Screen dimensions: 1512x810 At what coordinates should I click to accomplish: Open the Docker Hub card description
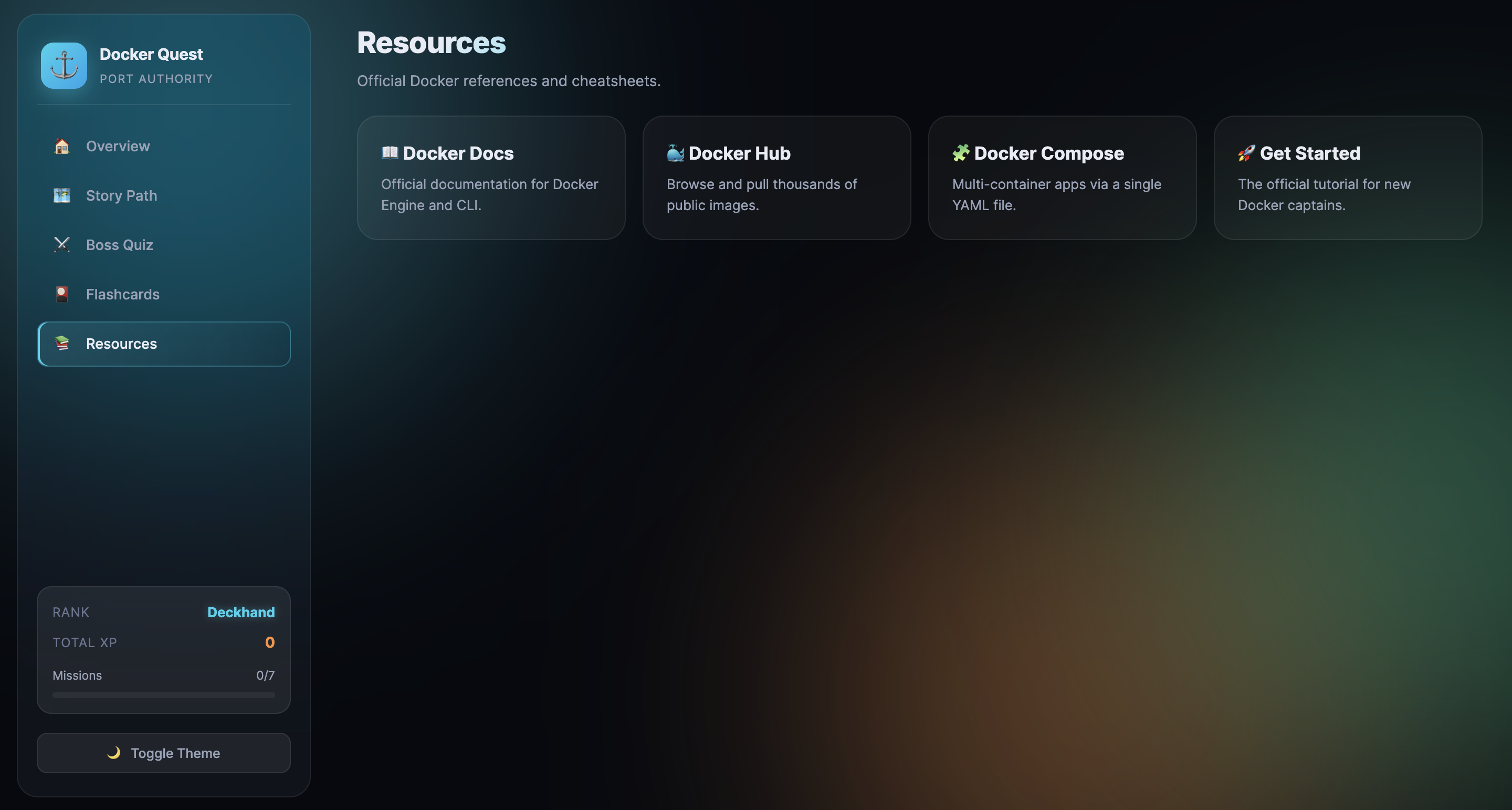761,194
